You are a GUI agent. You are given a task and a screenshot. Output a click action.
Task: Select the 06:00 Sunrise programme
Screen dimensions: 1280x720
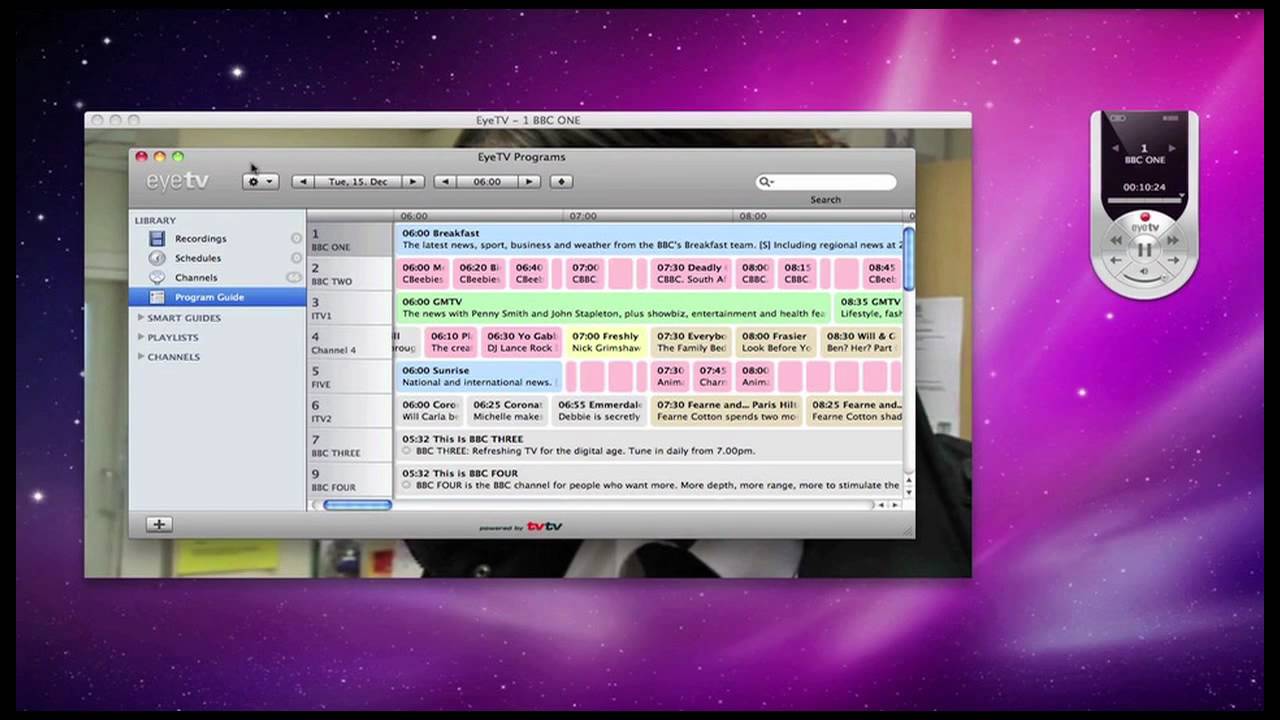point(478,376)
